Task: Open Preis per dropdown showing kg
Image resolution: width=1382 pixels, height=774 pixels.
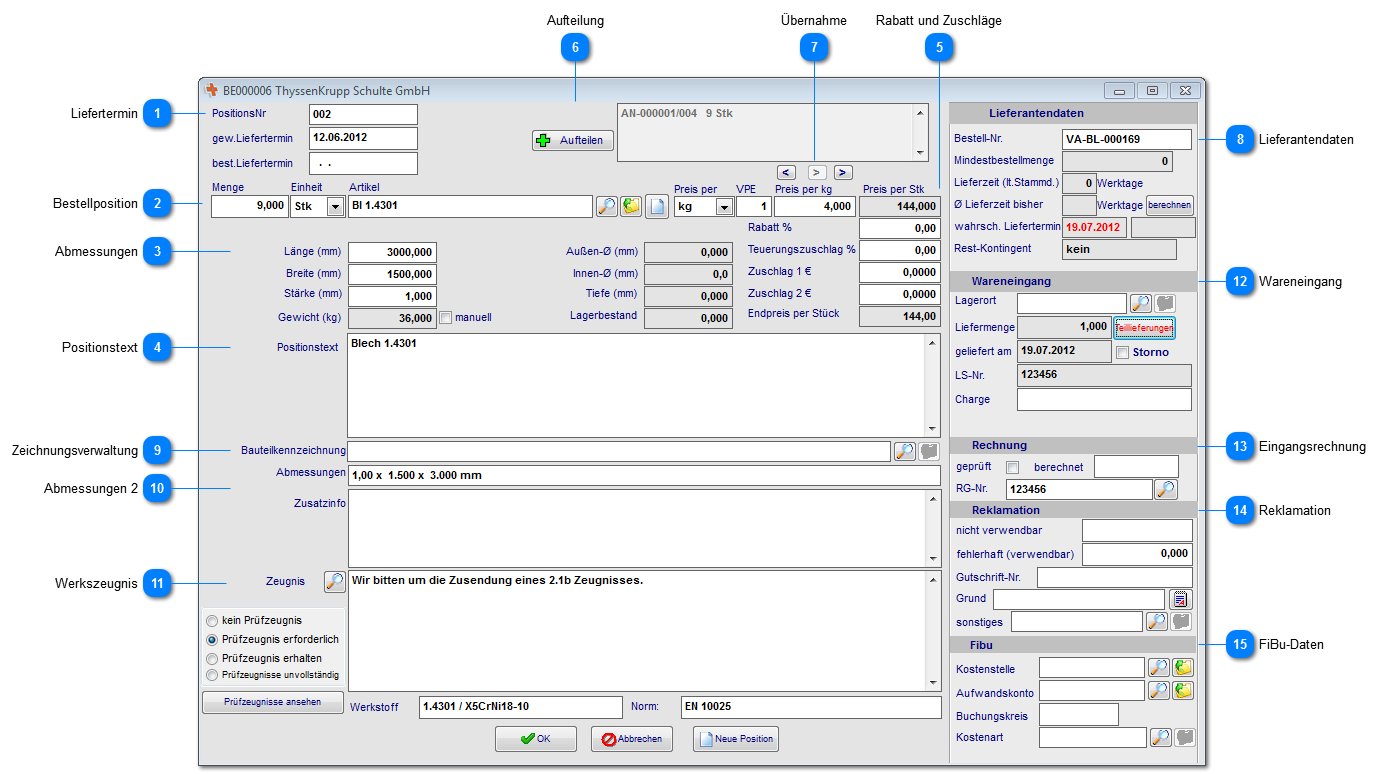Action: [723, 207]
